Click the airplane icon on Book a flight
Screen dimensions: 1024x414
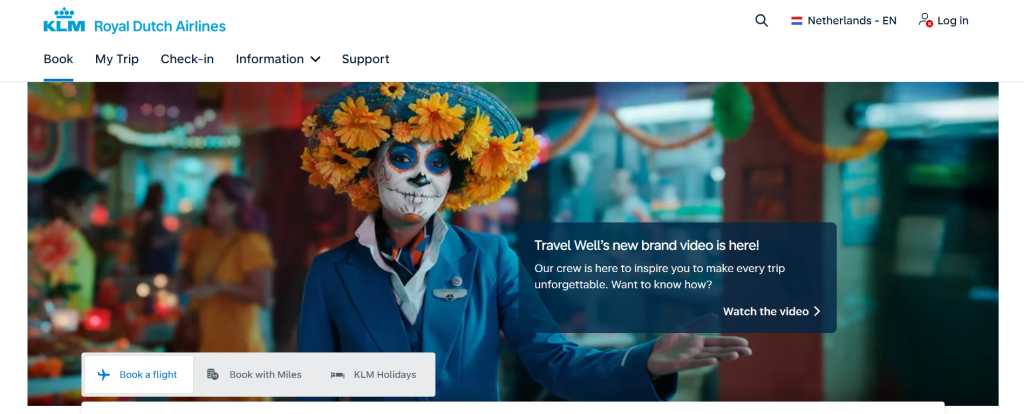(x=103, y=375)
